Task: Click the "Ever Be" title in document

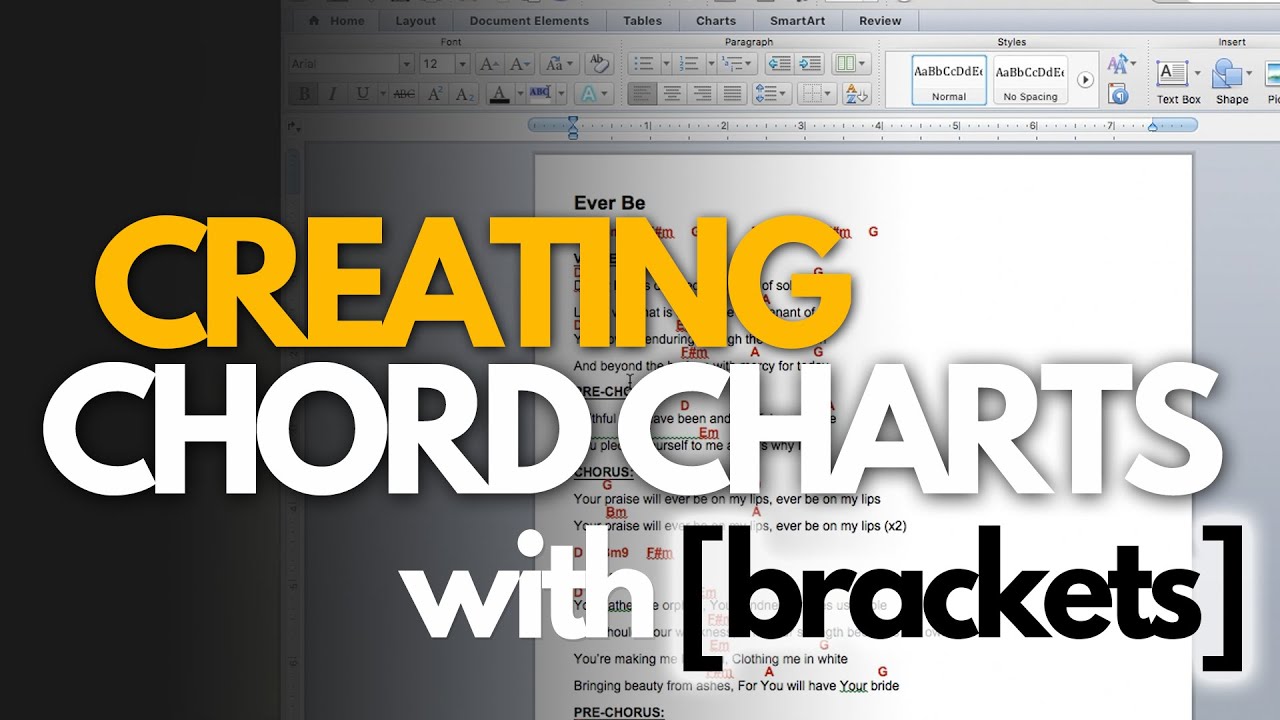Action: click(x=609, y=203)
